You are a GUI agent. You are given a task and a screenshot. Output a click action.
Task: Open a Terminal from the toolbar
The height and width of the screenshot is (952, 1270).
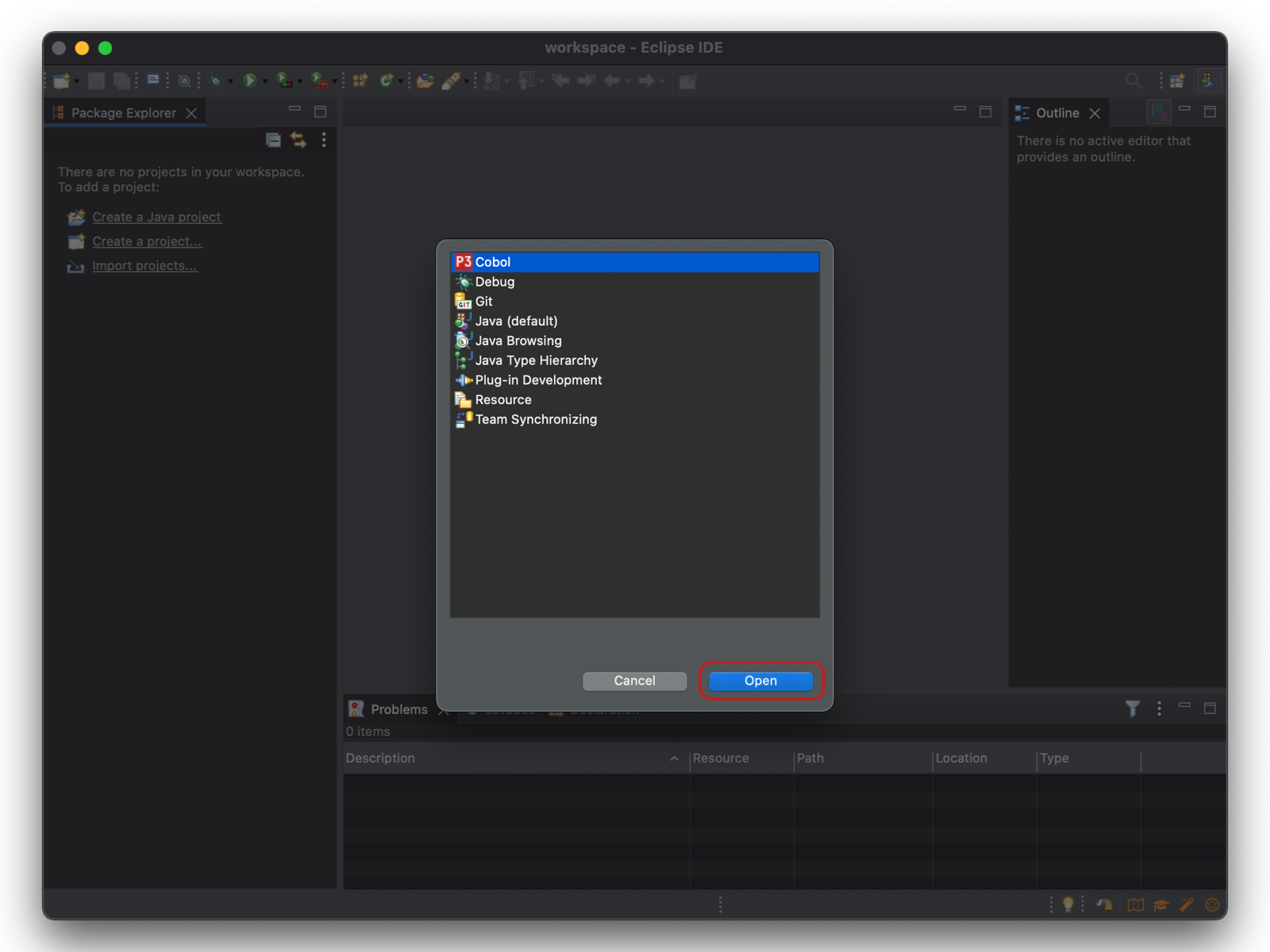point(153,81)
